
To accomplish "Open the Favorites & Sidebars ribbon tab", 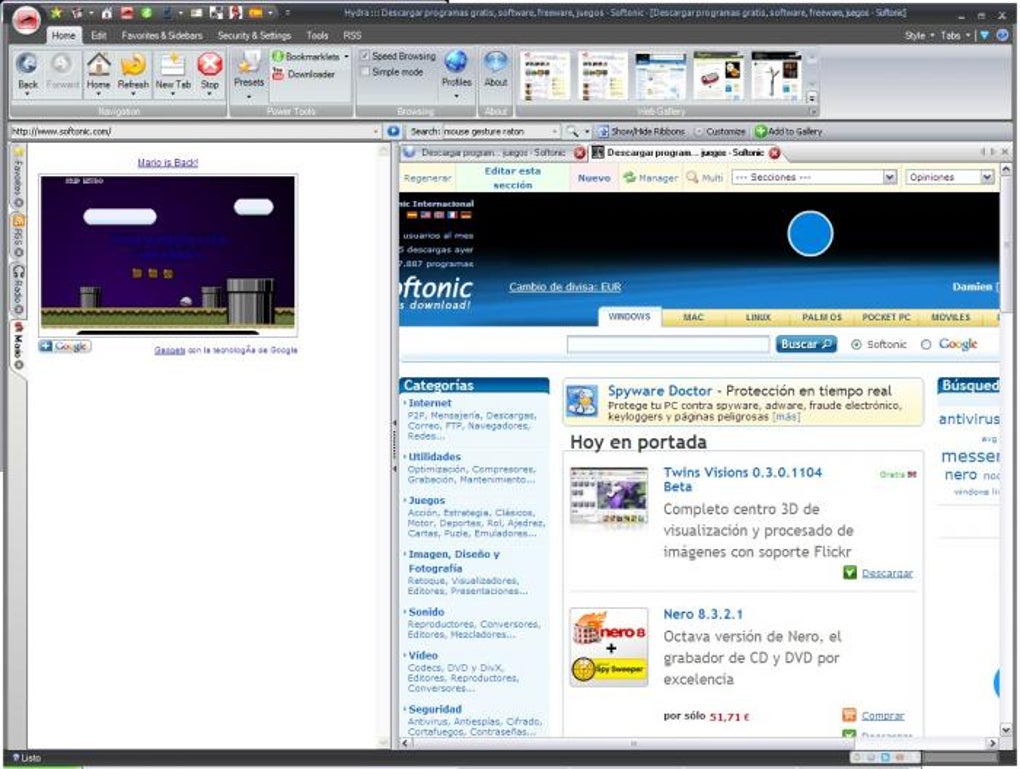I will click(x=162, y=35).
